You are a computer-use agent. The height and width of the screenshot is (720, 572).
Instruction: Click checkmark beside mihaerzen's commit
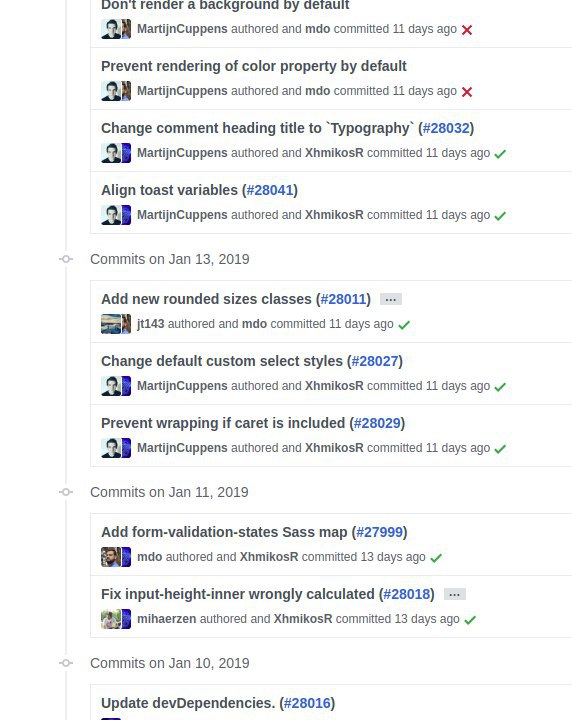click(470, 620)
